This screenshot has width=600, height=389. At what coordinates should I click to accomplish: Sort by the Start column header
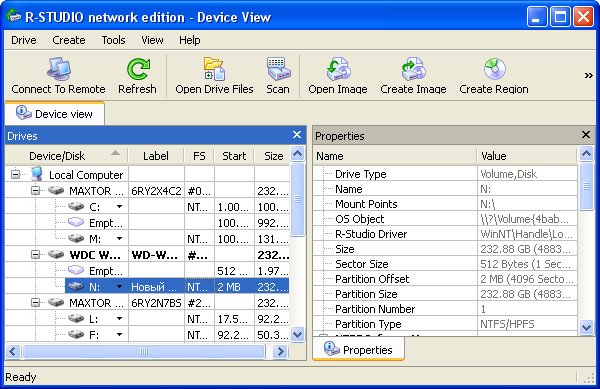click(x=234, y=156)
